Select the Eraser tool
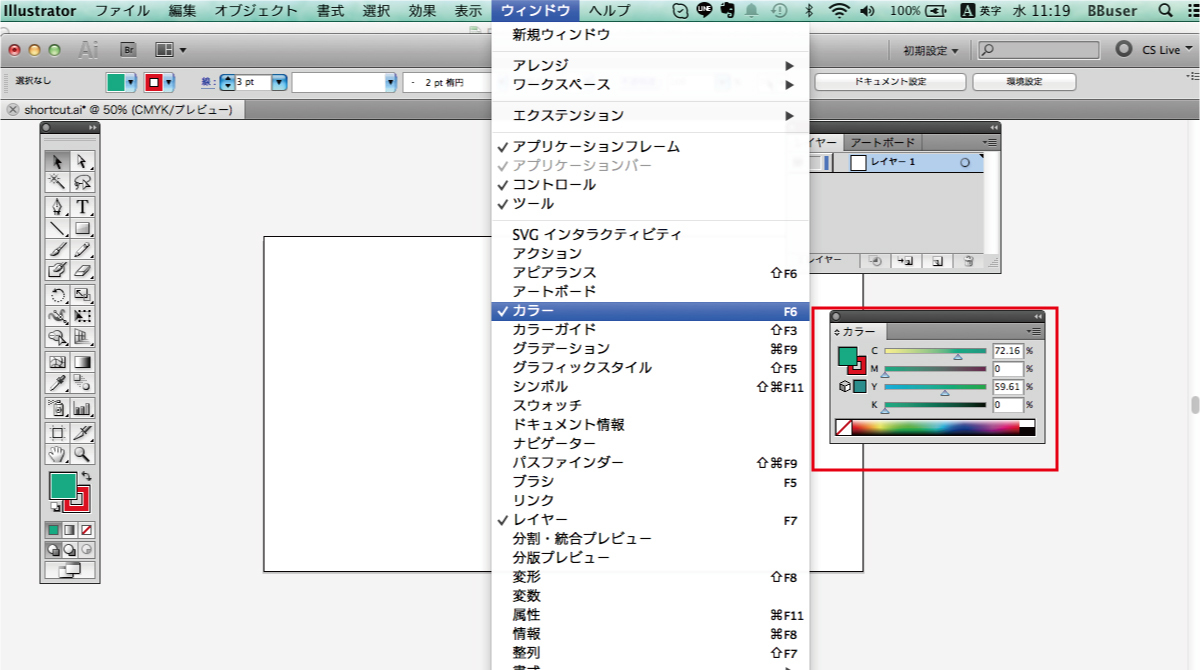The height and width of the screenshot is (670, 1200). point(82,270)
